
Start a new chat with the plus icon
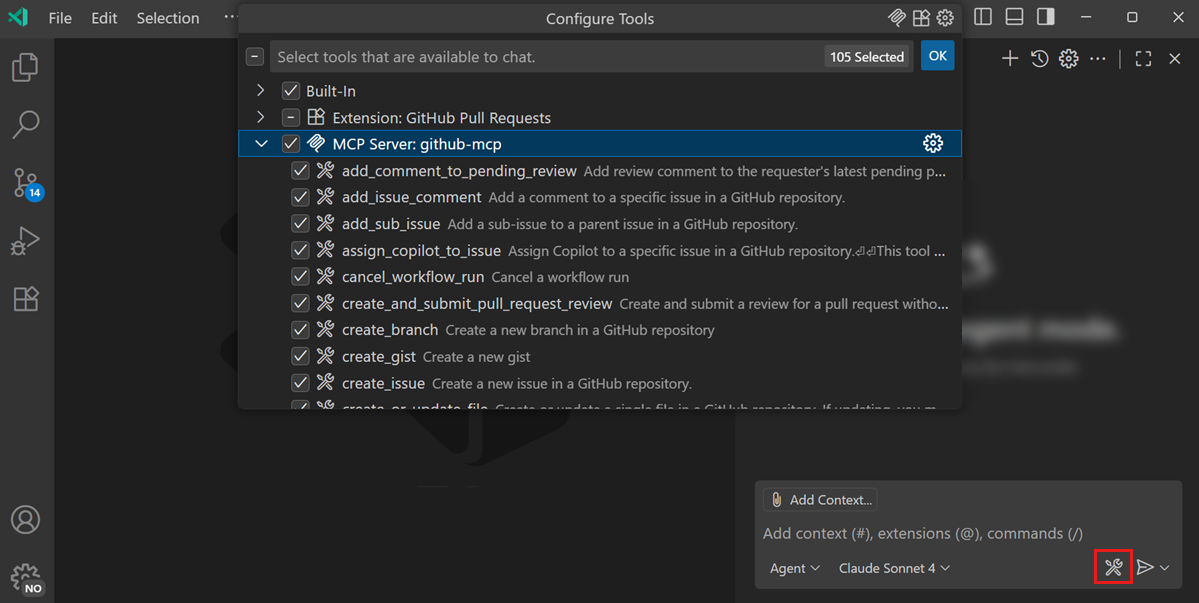pos(1009,57)
